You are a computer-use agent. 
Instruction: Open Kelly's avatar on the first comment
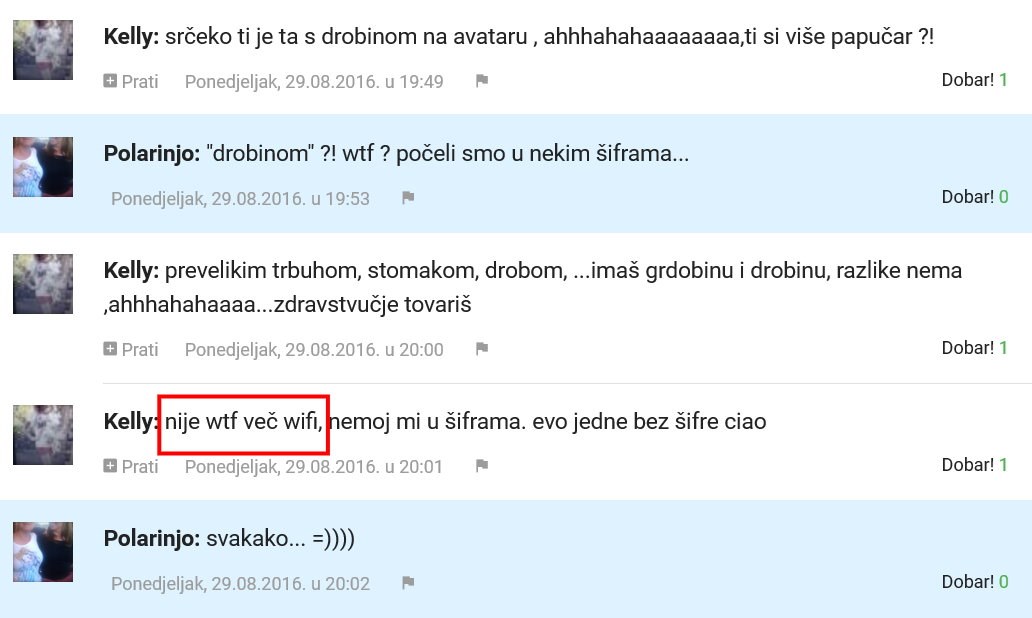click(x=43, y=50)
